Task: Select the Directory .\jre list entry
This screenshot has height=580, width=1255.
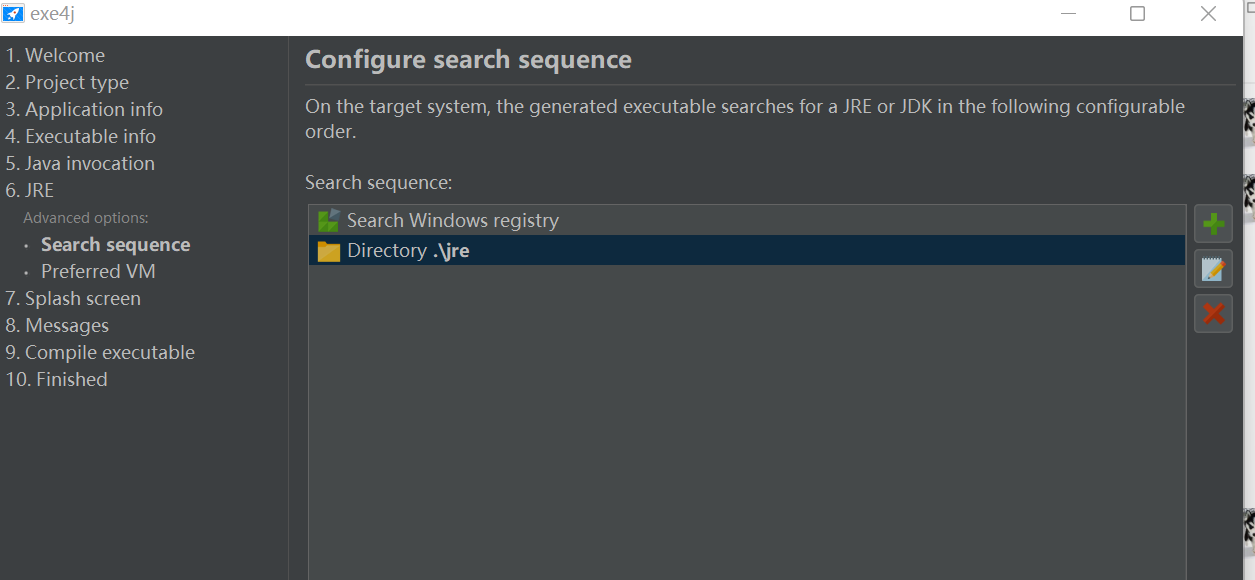Action: [x=746, y=251]
